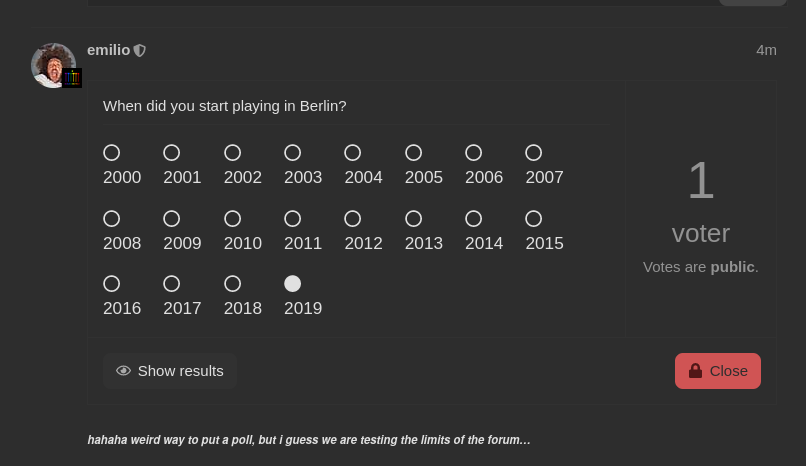Click the rainbow flair badge on avatar
806x466 pixels.
[x=72, y=78]
